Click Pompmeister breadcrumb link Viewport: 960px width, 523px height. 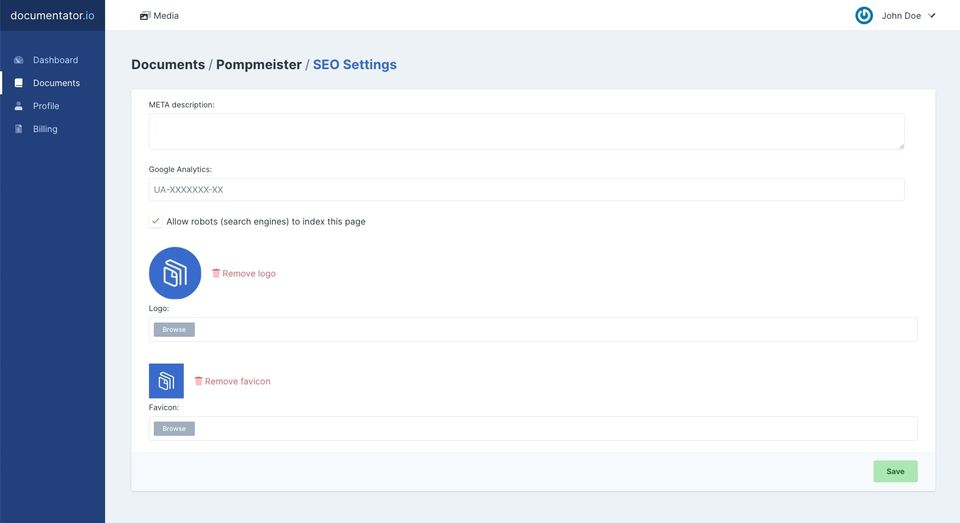click(258, 64)
